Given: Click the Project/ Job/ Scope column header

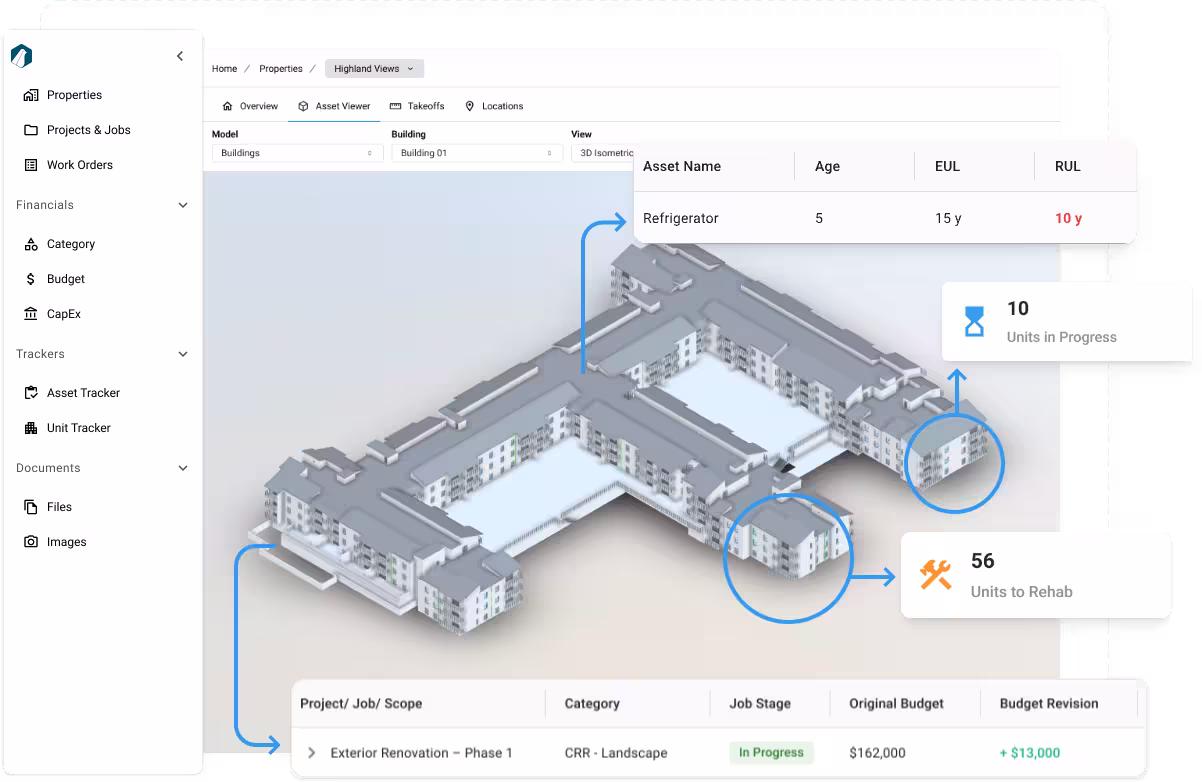Looking at the screenshot, I should 361,704.
